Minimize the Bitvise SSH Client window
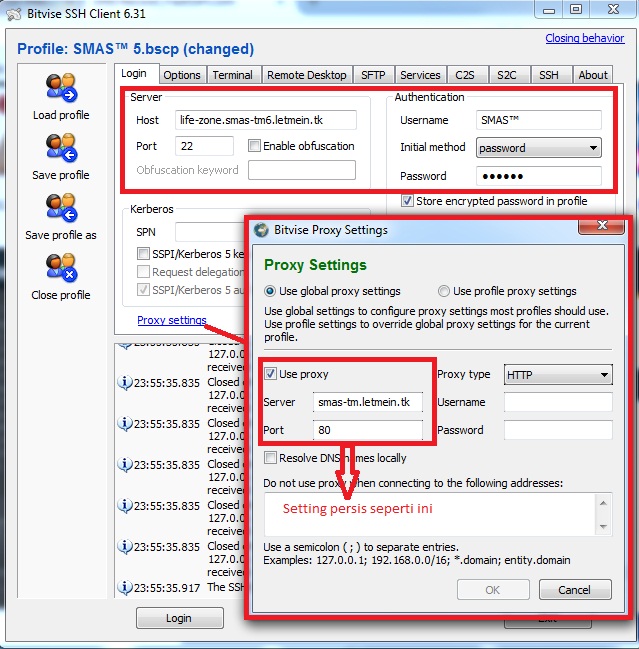This screenshot has height=649, width=639. (x=549, y=9)
